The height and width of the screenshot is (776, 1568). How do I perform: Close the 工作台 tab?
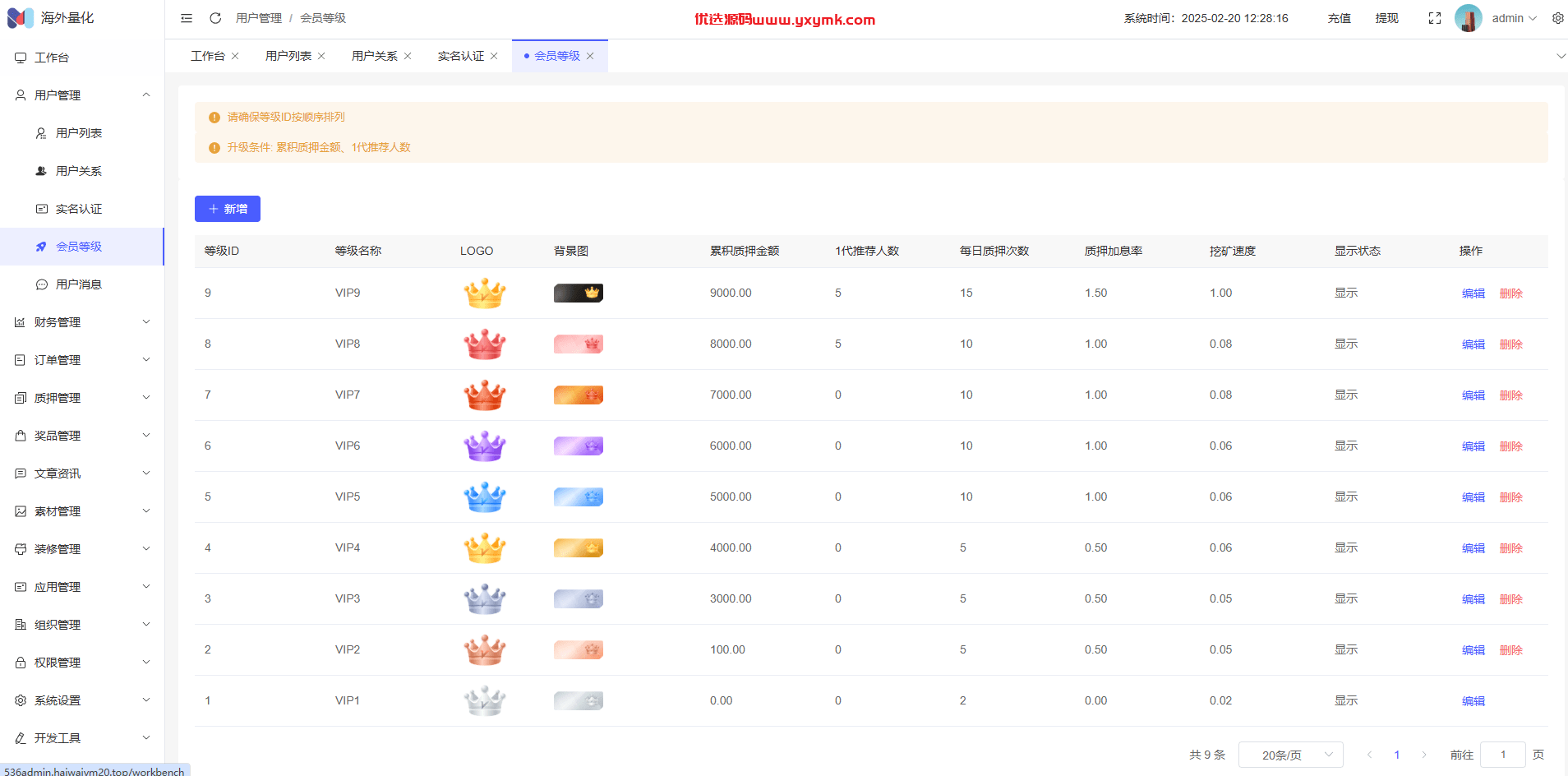tap(235, 56)
